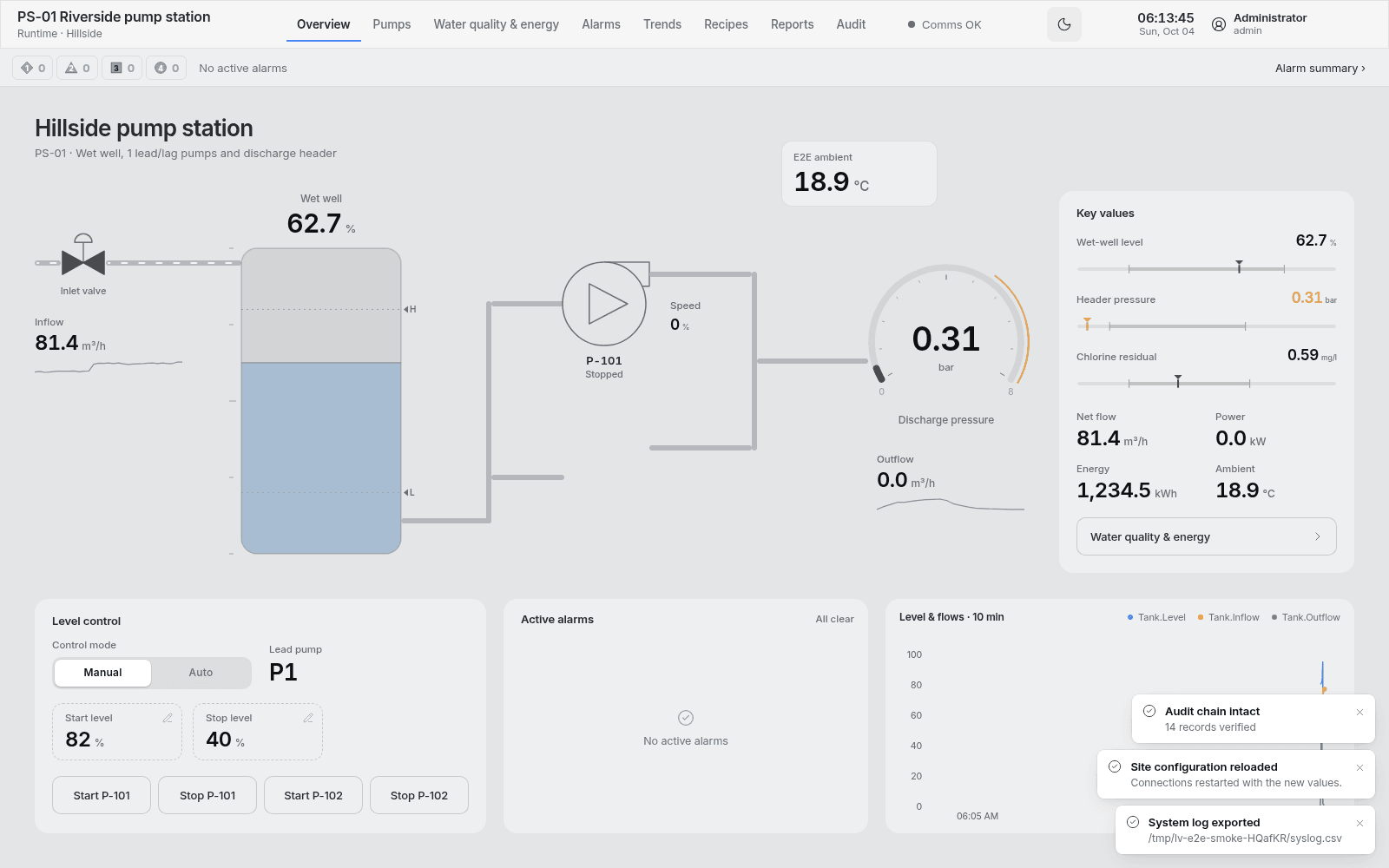Filter priority 1 alarms counter
The image size is (1389, 868).
(33, 68)
